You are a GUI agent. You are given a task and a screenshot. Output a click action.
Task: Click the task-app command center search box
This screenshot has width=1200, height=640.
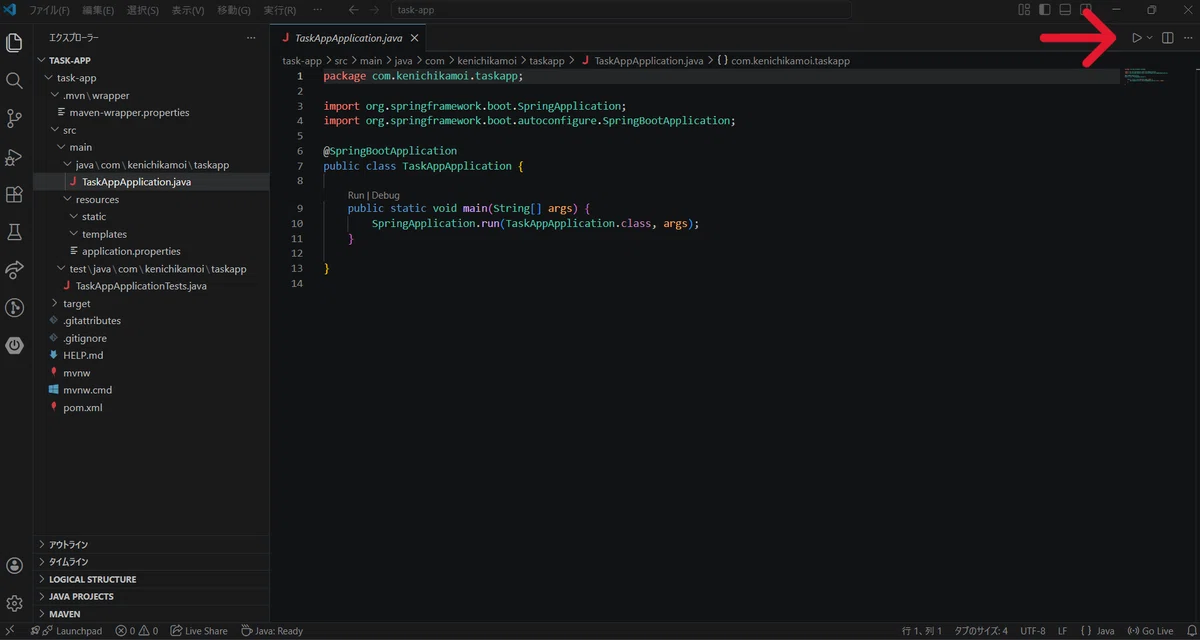tap(620, 10)
